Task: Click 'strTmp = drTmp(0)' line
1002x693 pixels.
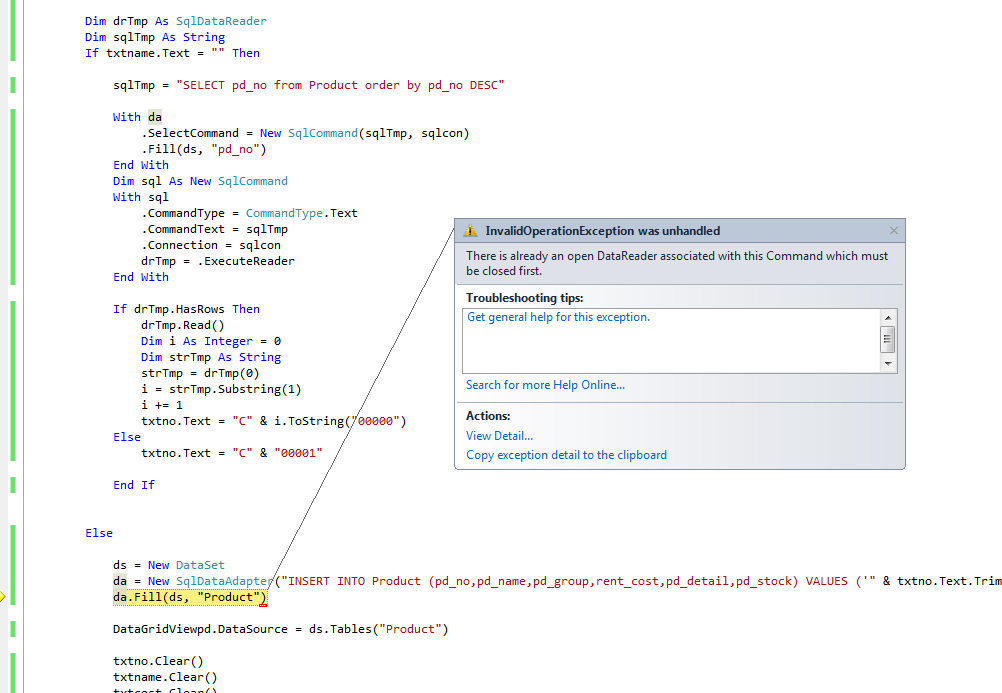Action: [200, 373]
